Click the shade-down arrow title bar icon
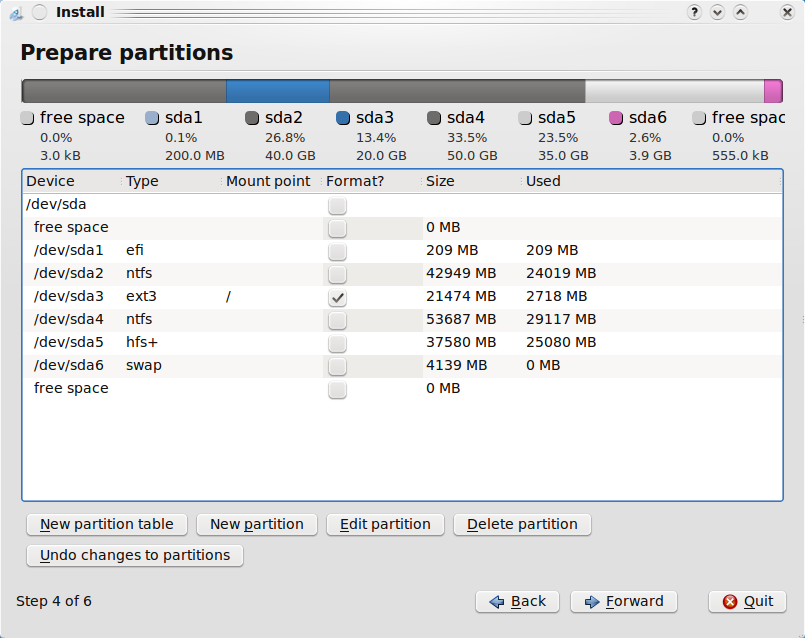805x638 pixels. [x=717, y=12]
